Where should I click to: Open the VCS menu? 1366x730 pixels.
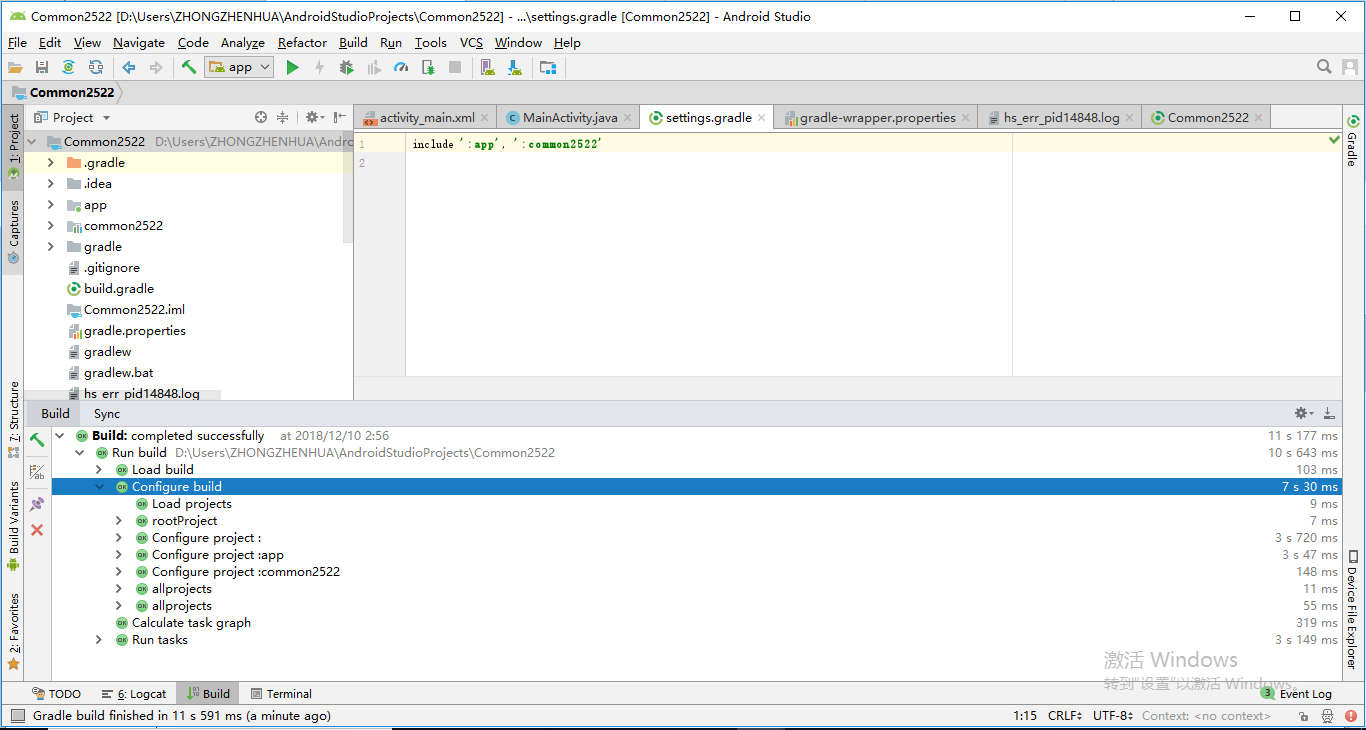(x=471, y=42)
